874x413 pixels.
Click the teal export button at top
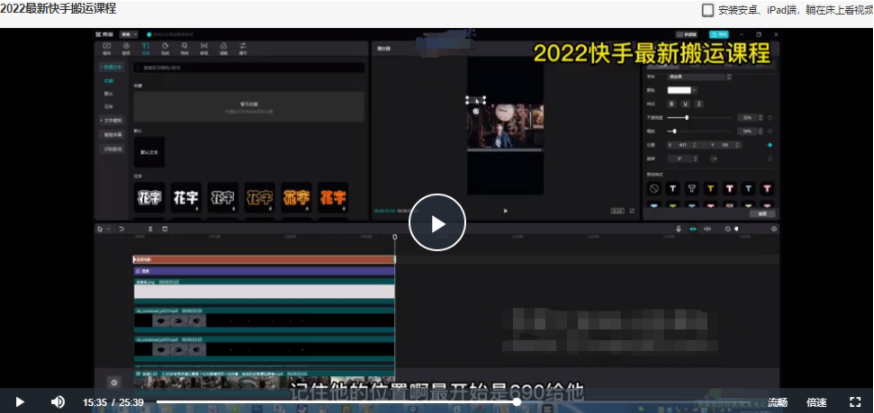coord(718,35)
